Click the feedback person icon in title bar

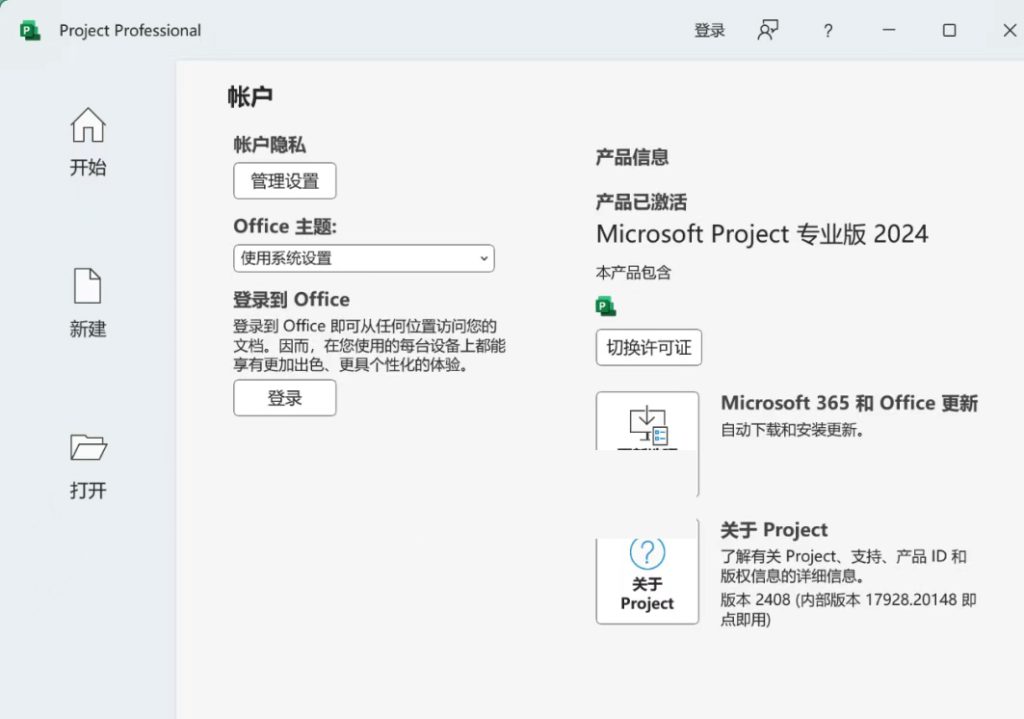pyautogui.click(x=767, y=30)
